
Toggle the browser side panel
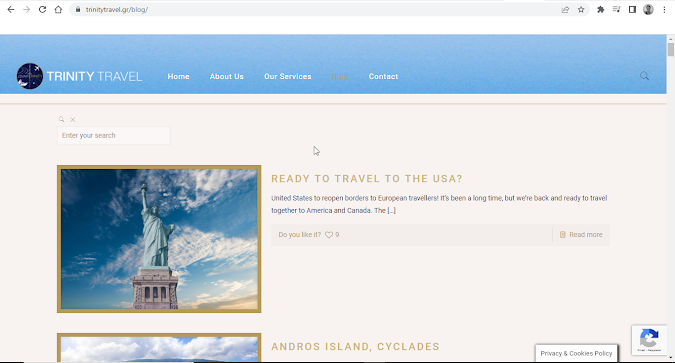632,9
